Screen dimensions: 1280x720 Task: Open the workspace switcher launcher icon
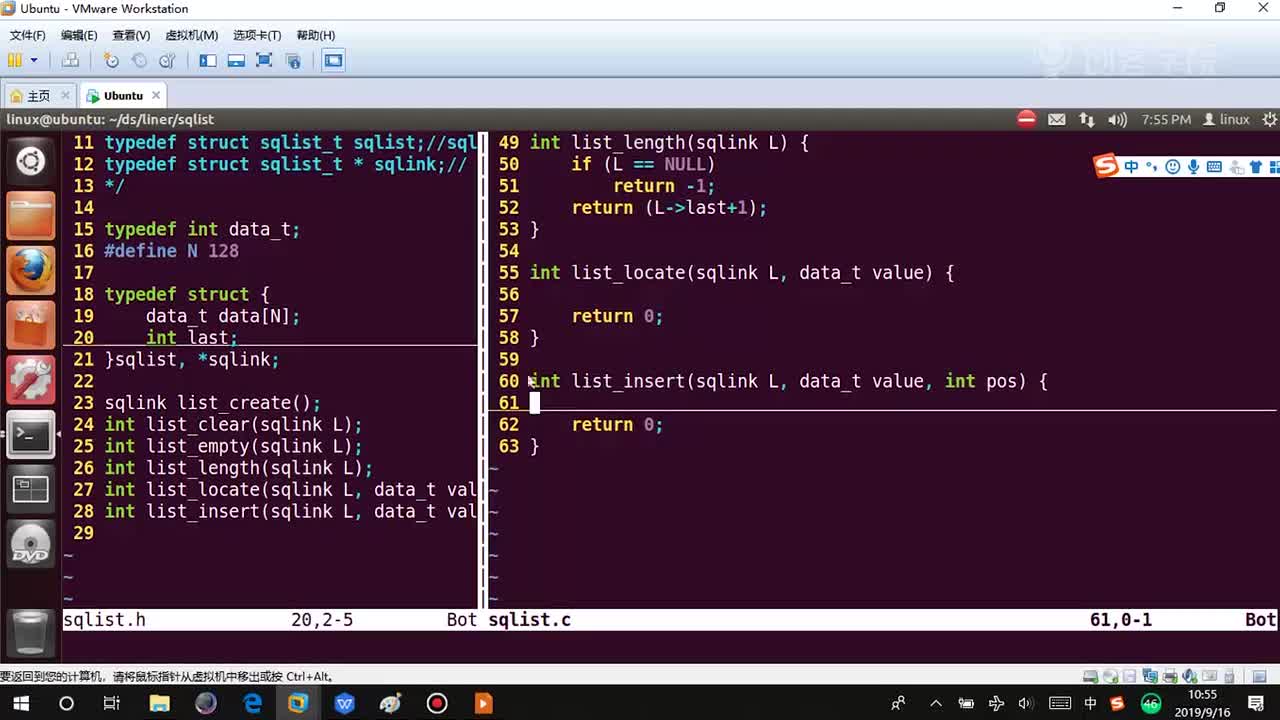[x=31, y=490]
